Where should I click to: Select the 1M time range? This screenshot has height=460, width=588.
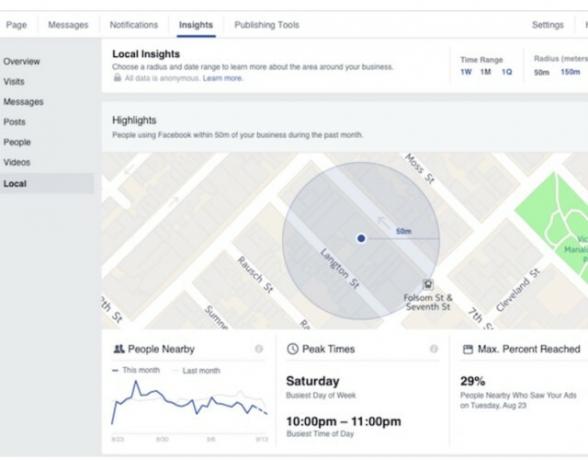click(x=486, y=72)
